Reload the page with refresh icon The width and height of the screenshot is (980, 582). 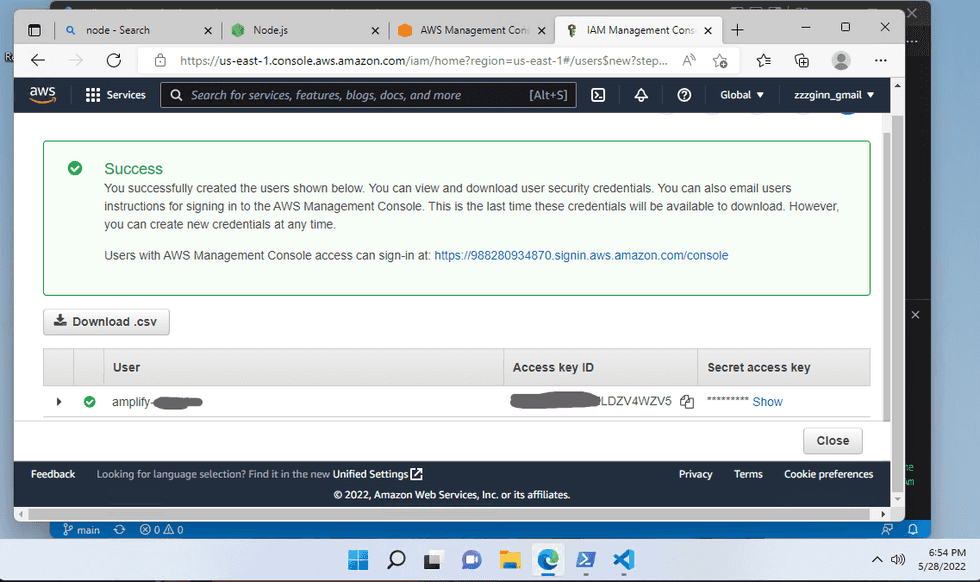(114, 60)
